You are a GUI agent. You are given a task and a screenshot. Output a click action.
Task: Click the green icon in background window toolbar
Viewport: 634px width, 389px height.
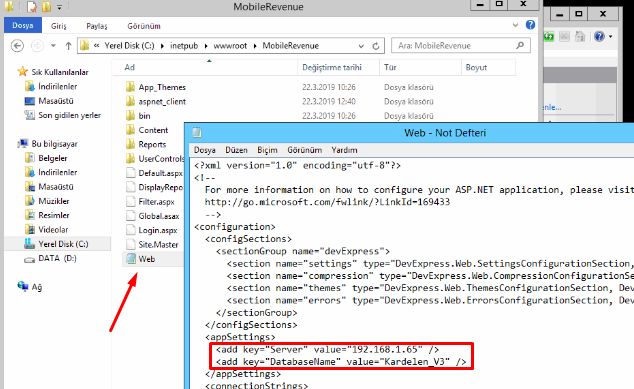pyautogui.click(x=549, y=36)
